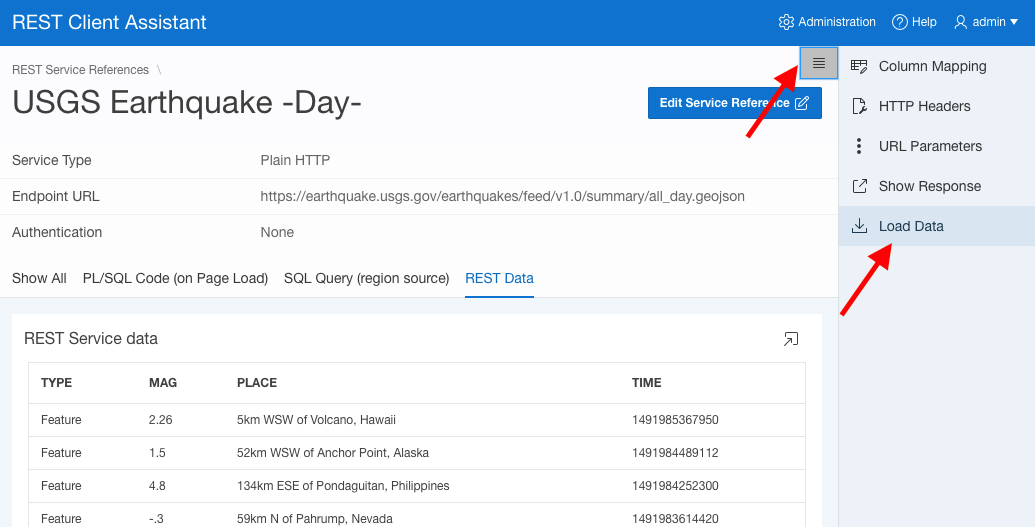Click the Administration gear icon
This screenshot has width=1035, height=527.
coord(786,22)
